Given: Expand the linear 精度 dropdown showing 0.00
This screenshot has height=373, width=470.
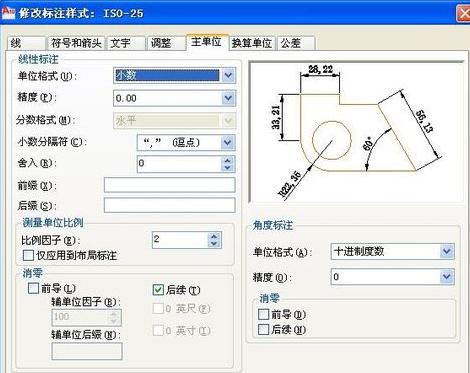Looking at the screenshot, I should coord(175,98).
